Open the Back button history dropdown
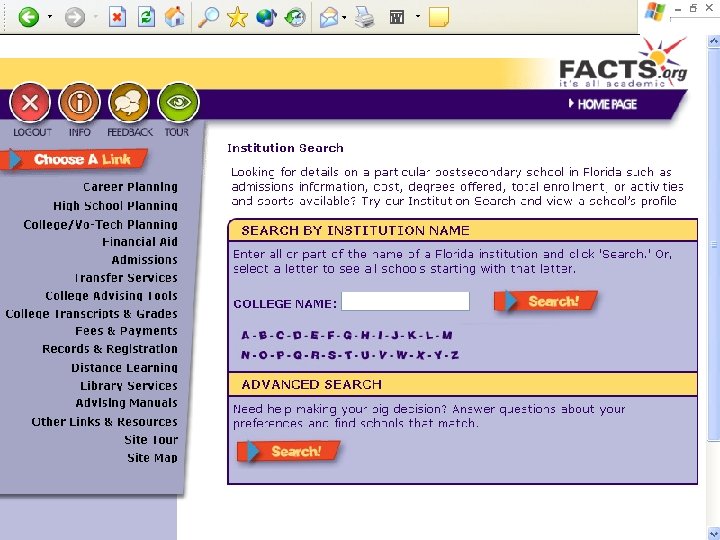This screenshot has height=540, width=720. [50, 17]
